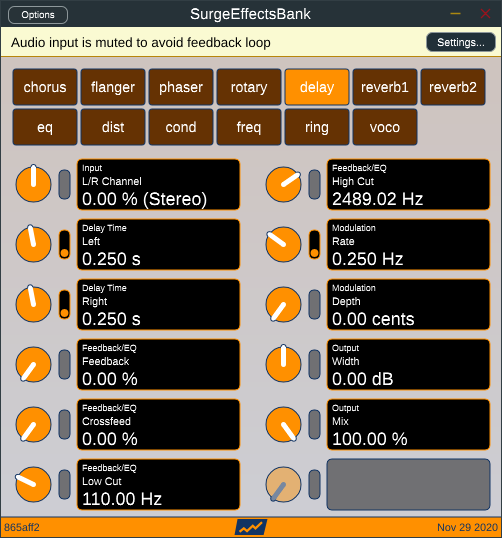Image resolution: width=502 pixels, height=538 pixels.
Task: Click the audio input muted warning text
Action: click(x=141, y=43)
